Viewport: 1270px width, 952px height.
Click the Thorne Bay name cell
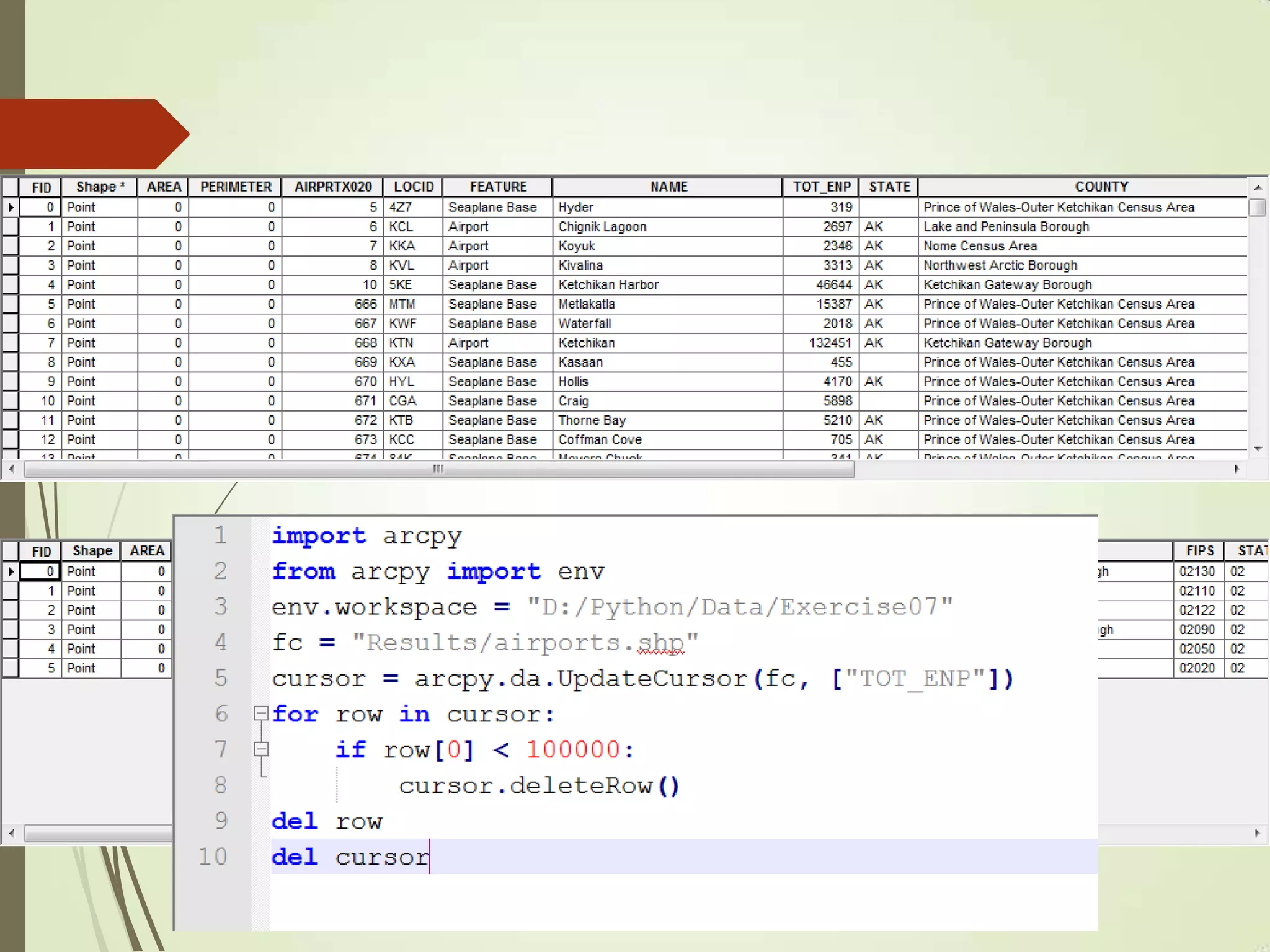tap(667, 420)
